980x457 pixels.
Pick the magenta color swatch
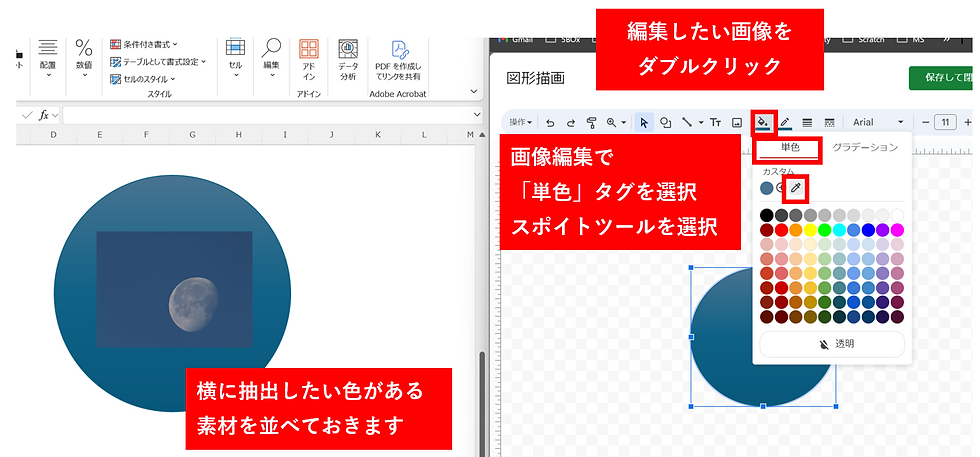898,230
